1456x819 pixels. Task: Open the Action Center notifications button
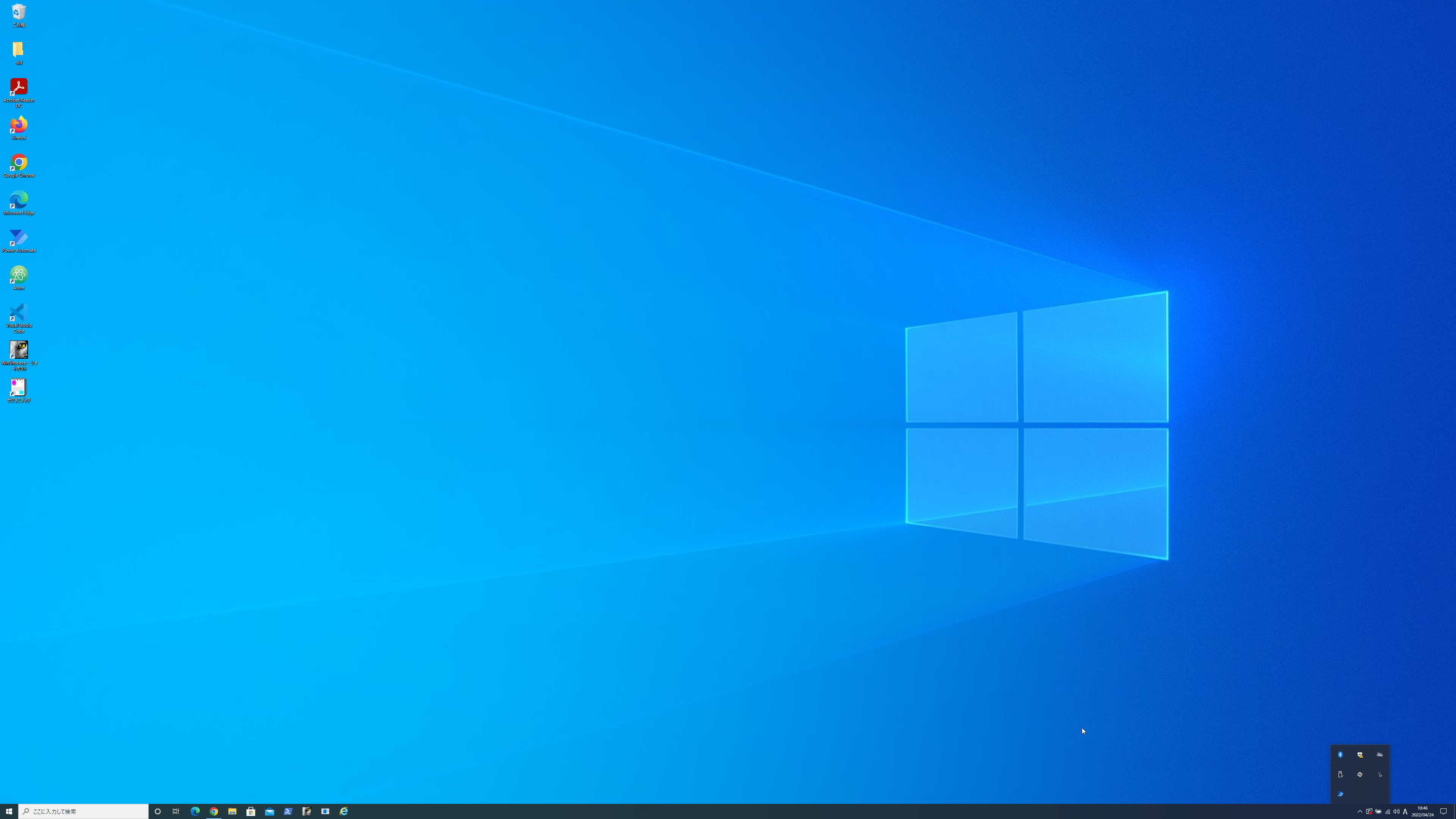pos(1443,812)
